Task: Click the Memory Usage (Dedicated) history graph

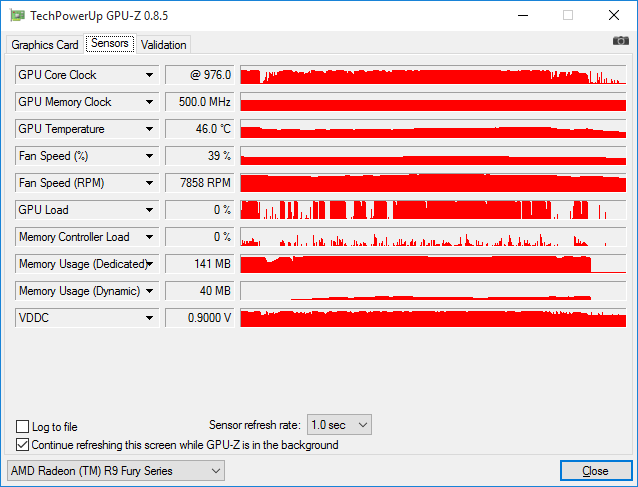Action: point(433,264)
